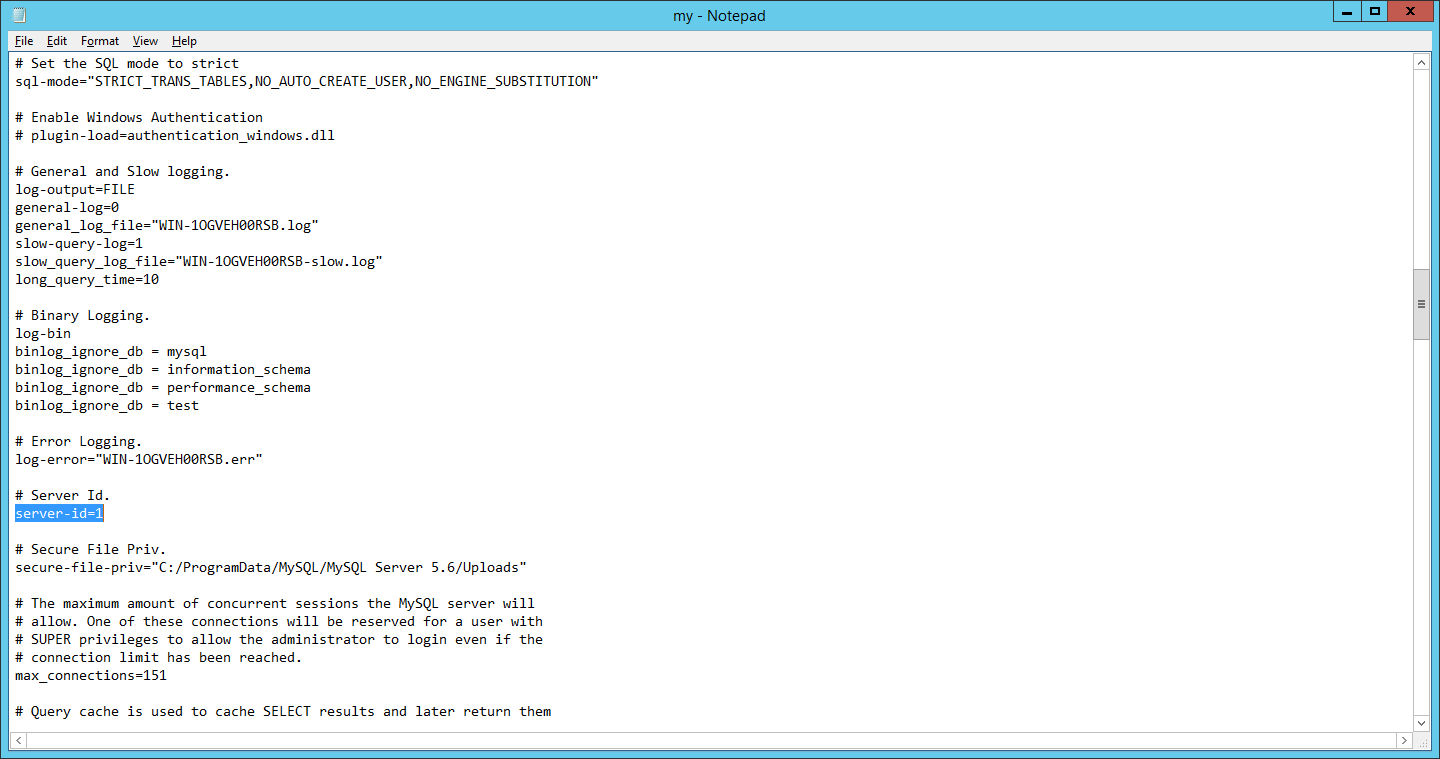
Task: Click the long_query_time=10 line
Action: 87,279
